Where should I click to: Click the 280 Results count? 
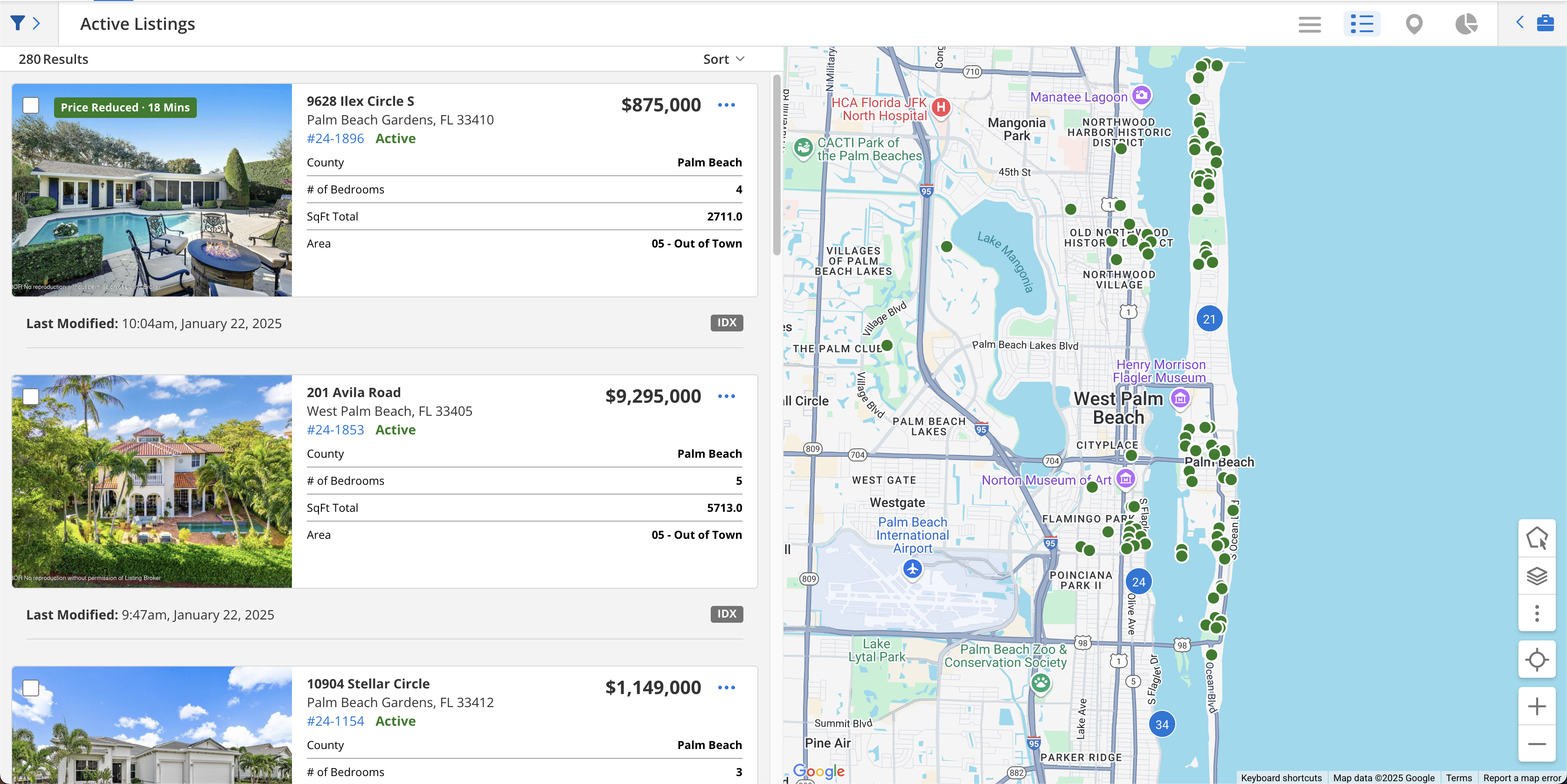pyautogui.click(x=54, y=59)
